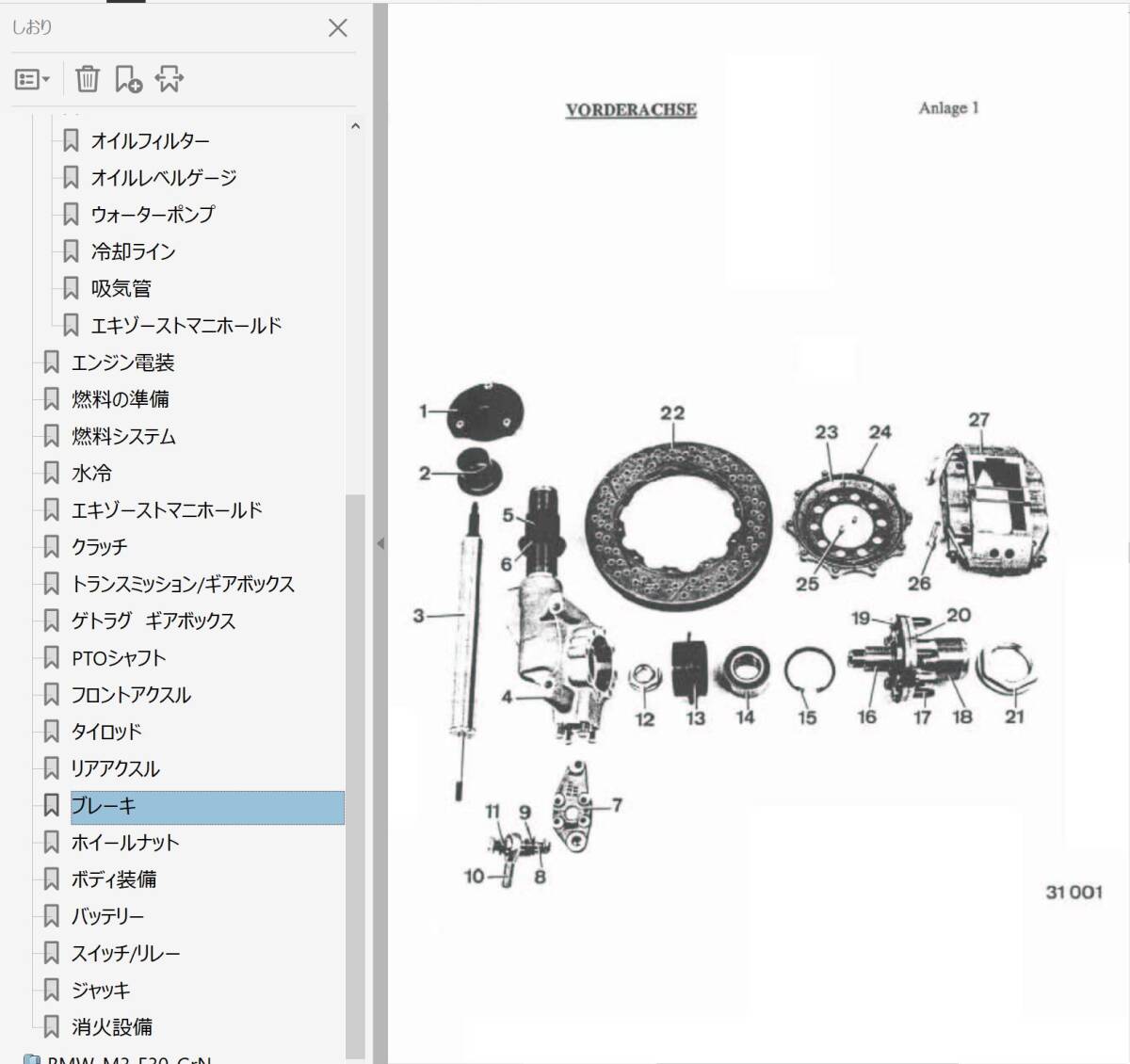
Task: Go to the ジャッキ bookmark
Action: pyautogui.click(x=101, y=990)
